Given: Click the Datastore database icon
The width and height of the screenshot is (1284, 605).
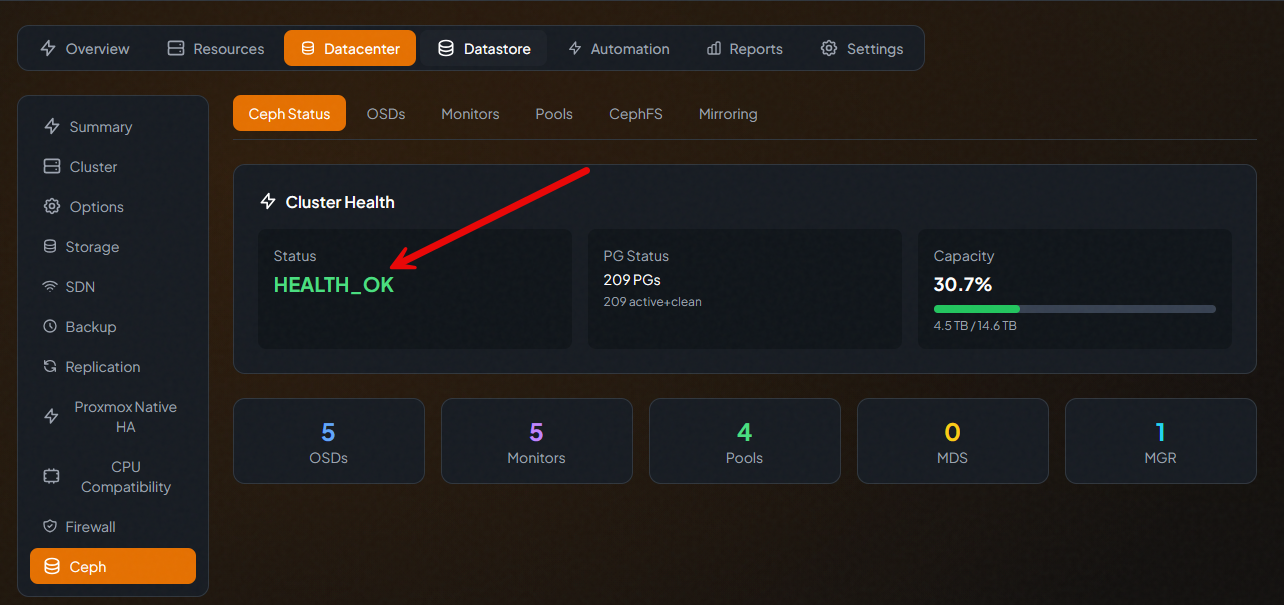Looking at the screenshot, I should tap(446, 48).
